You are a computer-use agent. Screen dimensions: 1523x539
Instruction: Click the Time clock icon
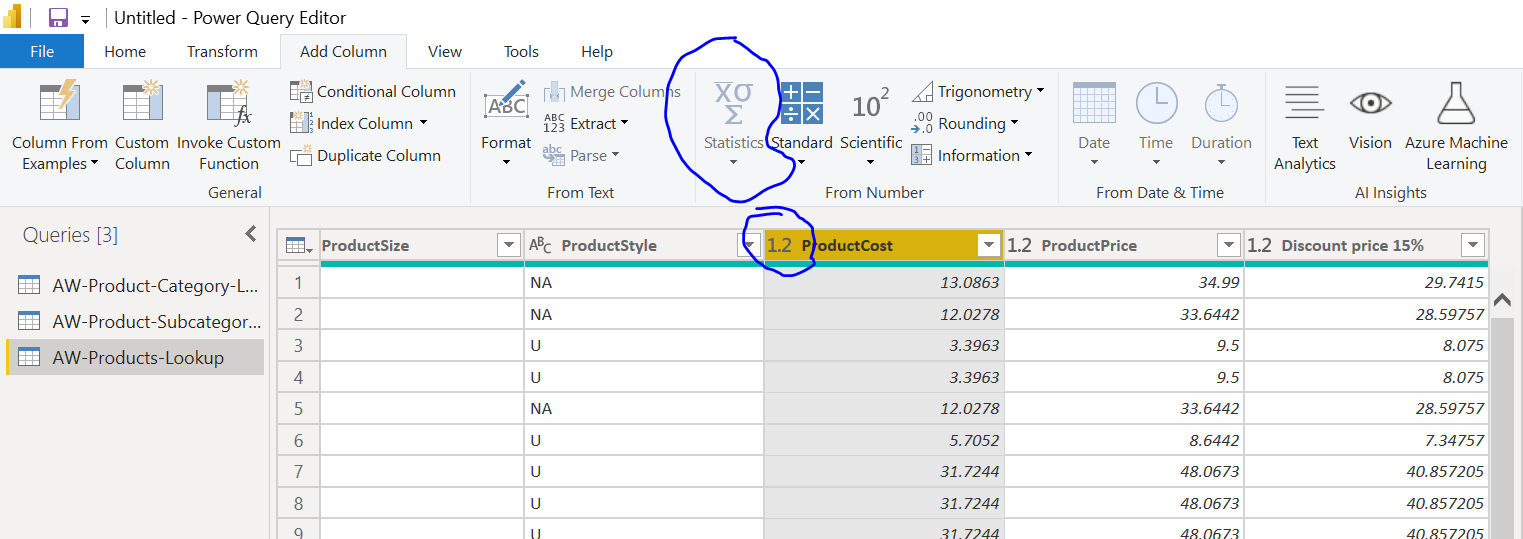(1156, 104)
